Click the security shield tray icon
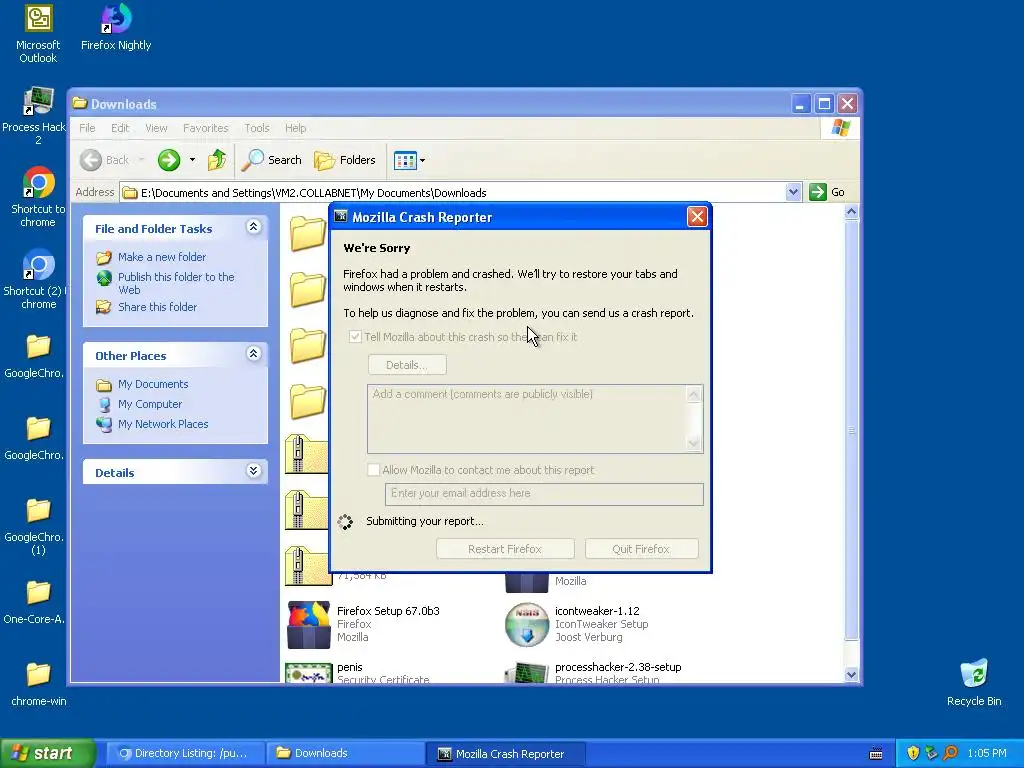 click(x=913, y=753)
